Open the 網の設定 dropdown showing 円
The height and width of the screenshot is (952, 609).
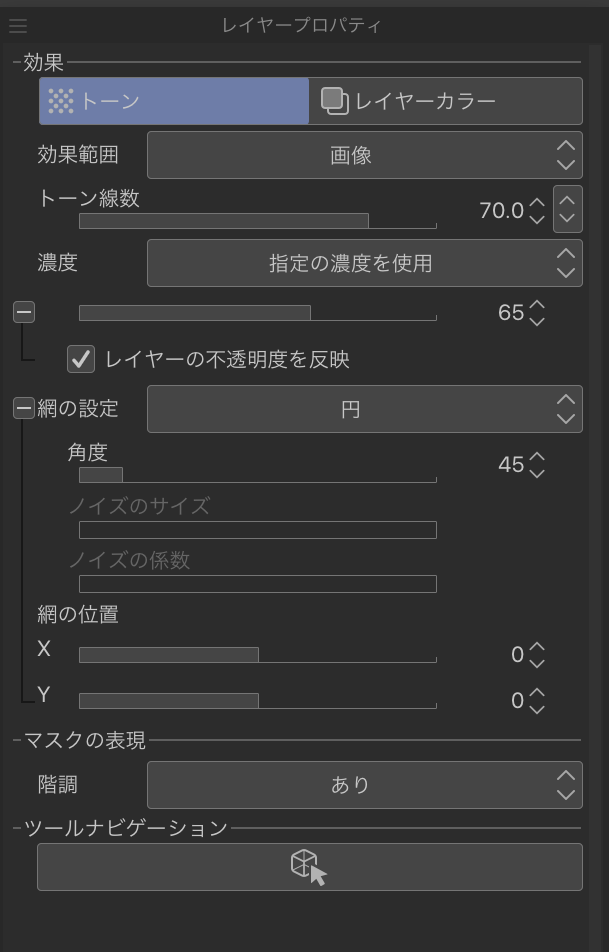tap(364, 409)
